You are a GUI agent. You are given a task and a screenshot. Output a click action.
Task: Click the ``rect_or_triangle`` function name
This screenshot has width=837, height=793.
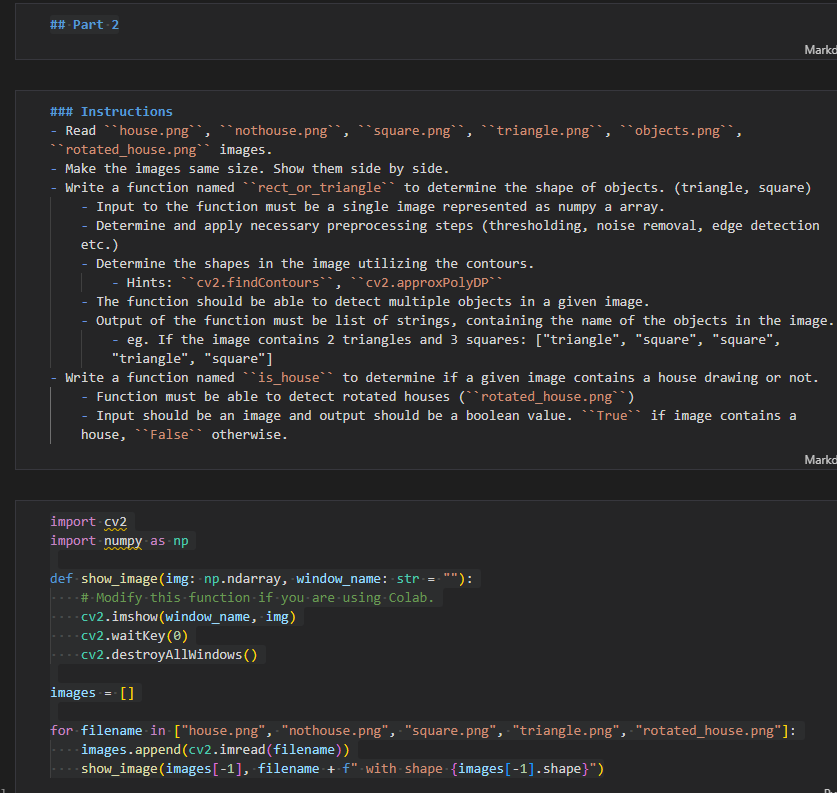point(319,188)
